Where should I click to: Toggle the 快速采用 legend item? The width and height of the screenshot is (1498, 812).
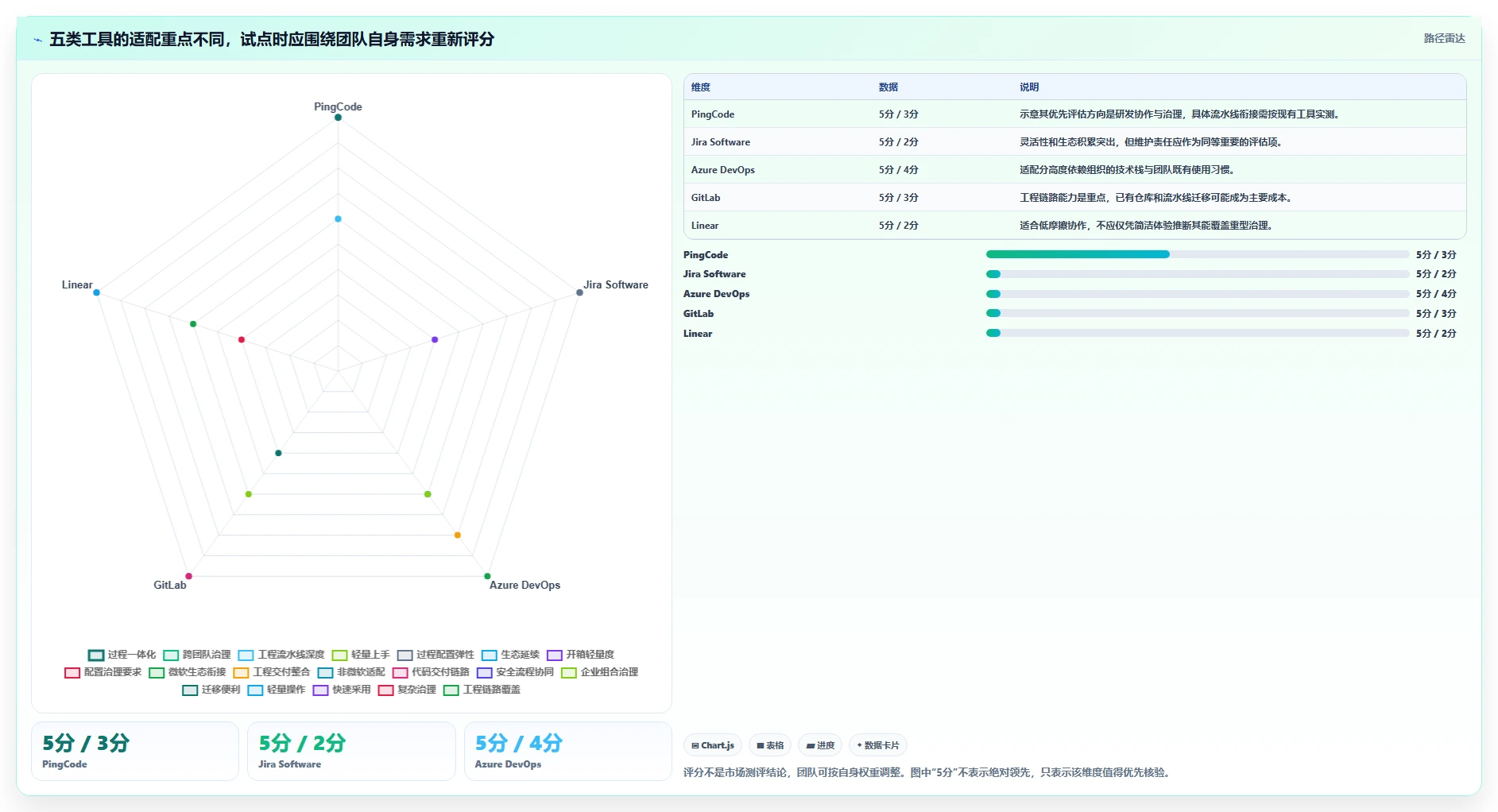(342, 690)
